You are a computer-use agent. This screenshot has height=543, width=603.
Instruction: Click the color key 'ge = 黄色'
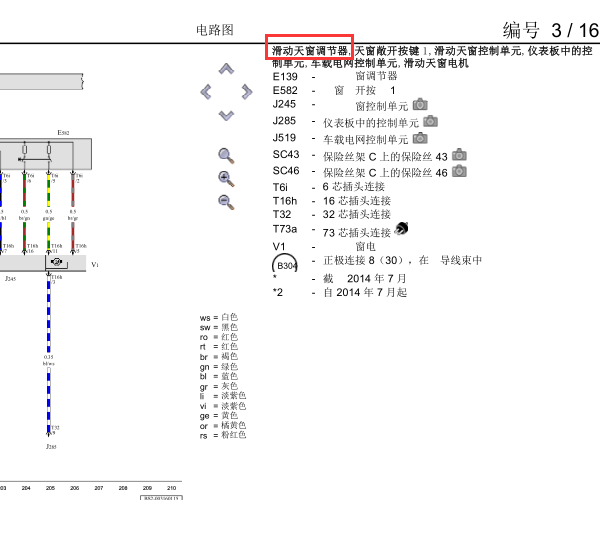219,416
